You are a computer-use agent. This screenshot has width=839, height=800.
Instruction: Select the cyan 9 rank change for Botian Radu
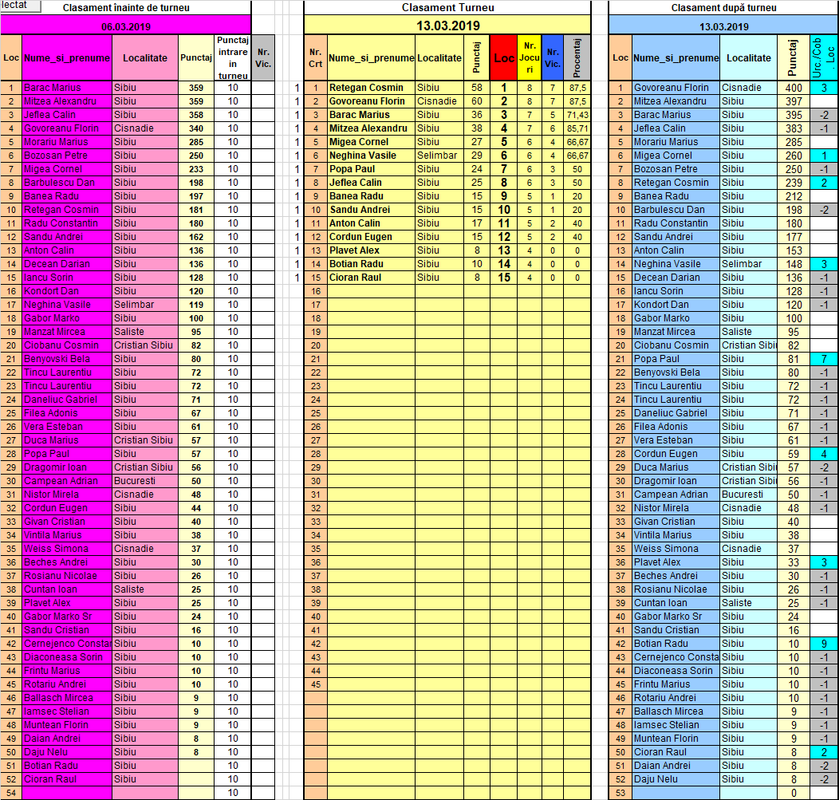click(824, 644)
